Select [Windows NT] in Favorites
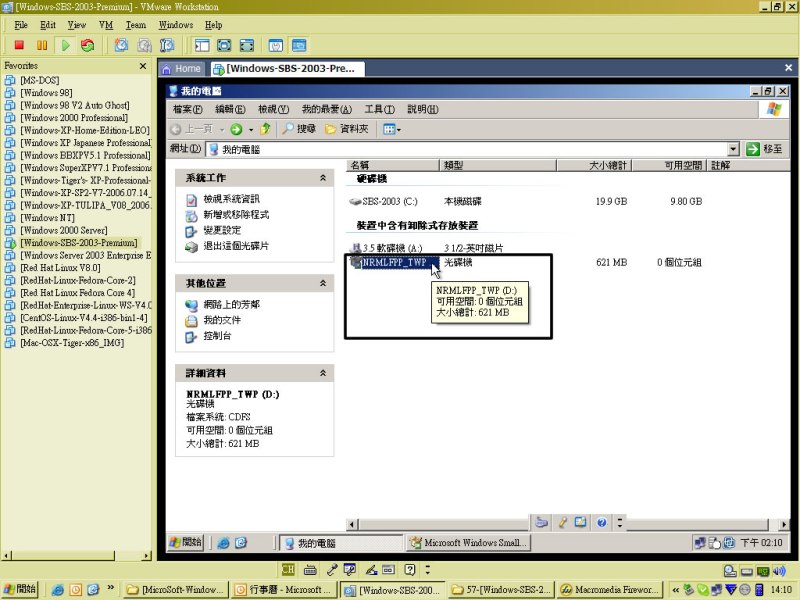 pos(47,218)
